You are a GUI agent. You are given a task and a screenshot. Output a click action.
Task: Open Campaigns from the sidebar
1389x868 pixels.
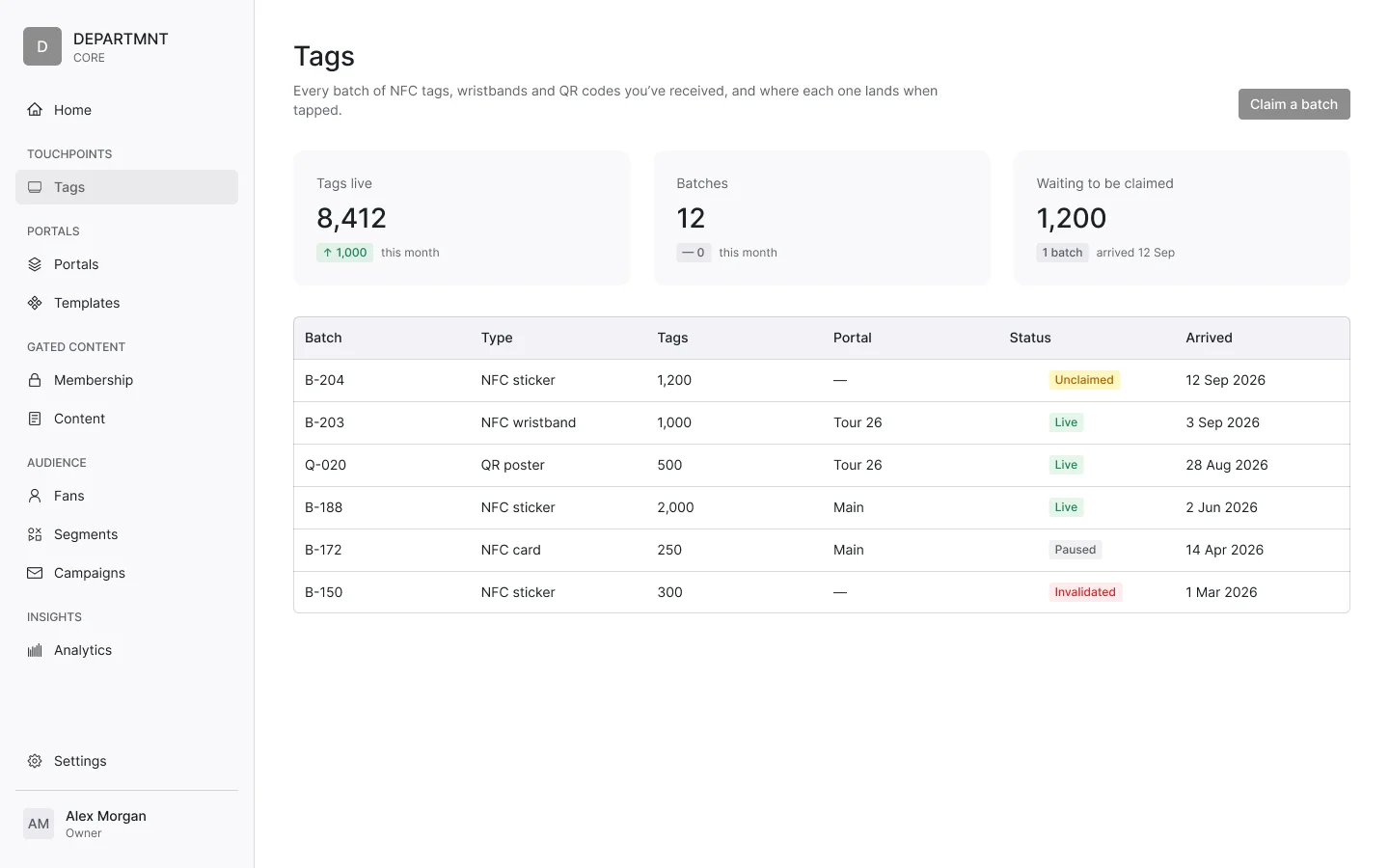[x=126, y=573]
